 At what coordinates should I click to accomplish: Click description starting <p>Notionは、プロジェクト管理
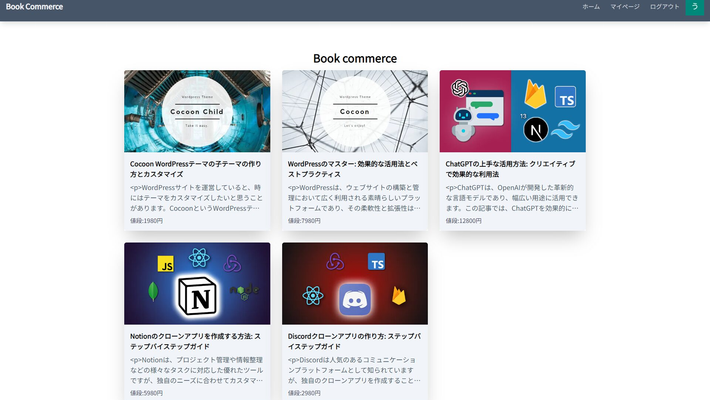coord(196,370)
